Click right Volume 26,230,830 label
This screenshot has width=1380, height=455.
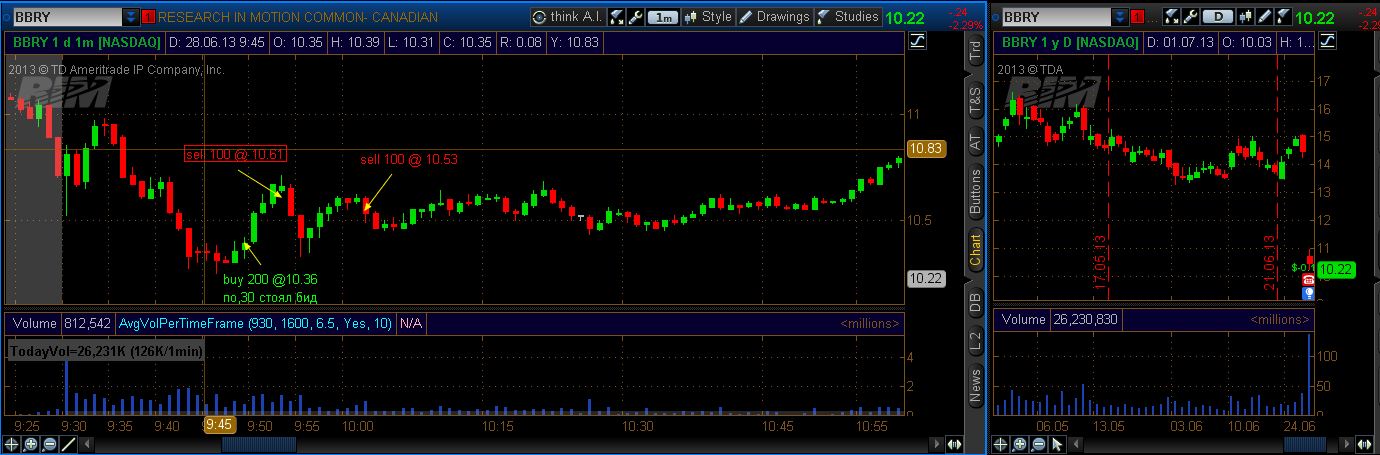click(x=1059, y=319)
